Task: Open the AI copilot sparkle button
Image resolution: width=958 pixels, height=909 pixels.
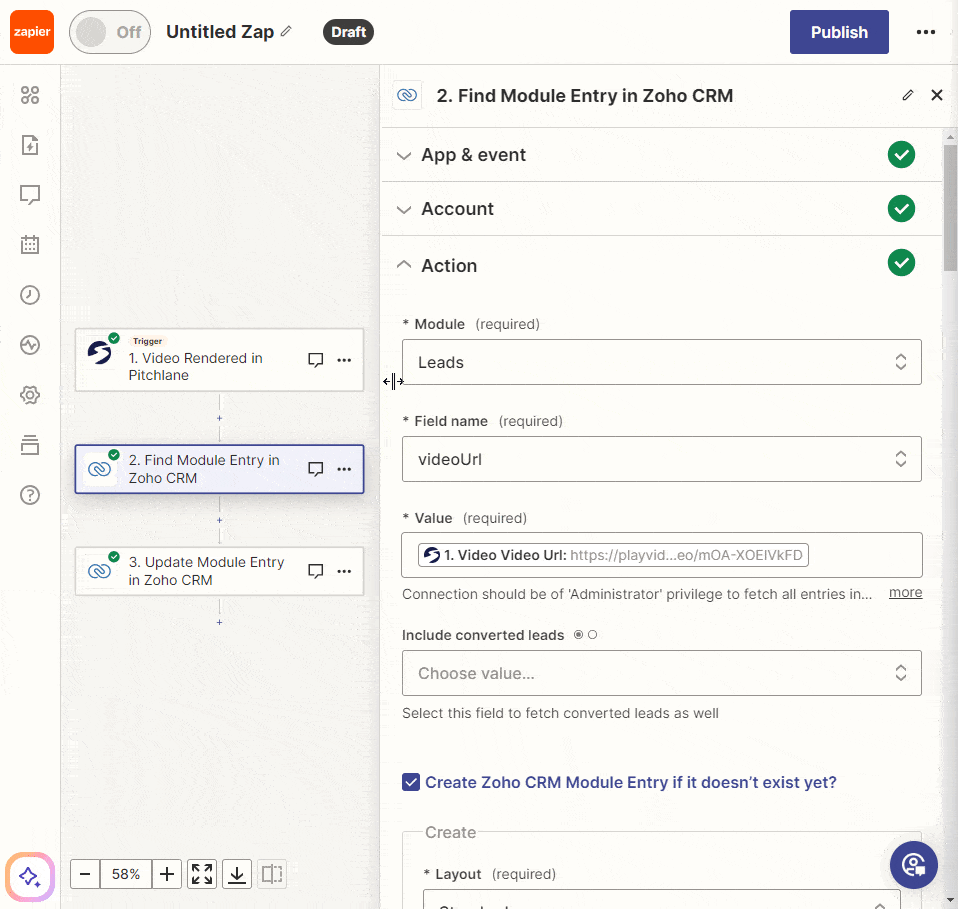Action: pos(30,877)
